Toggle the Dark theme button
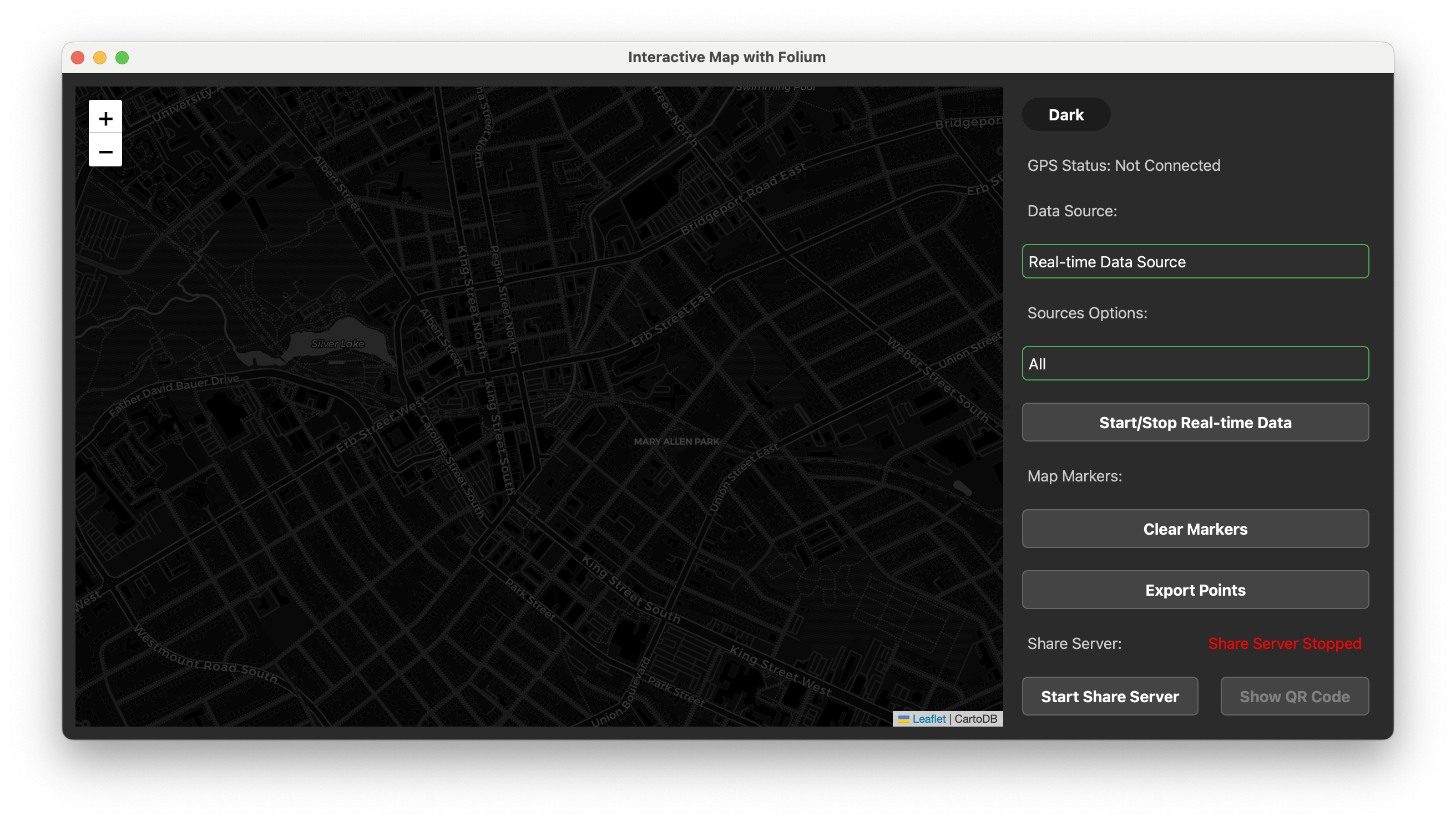Image resolution: width=1456 pixels, height=822 pixels. (1065, 114)
